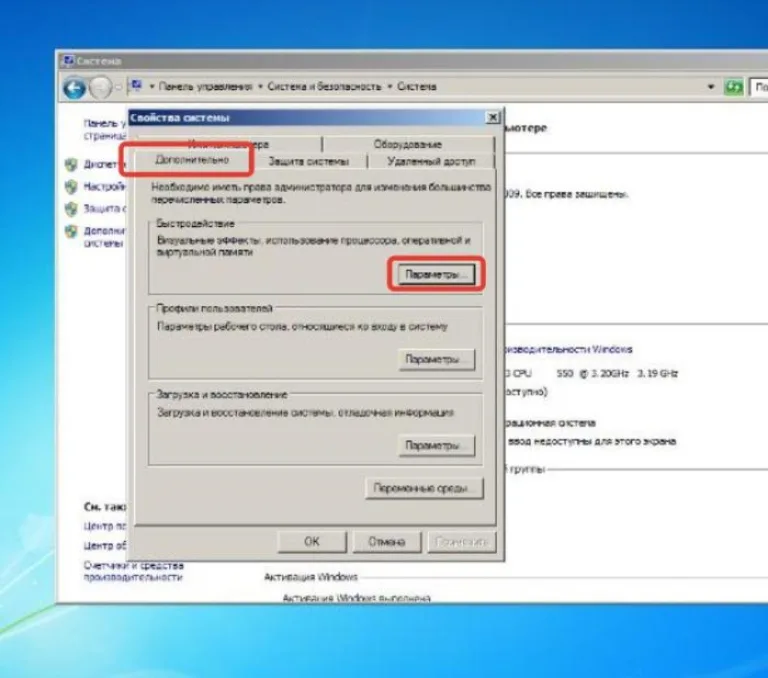The width and height of the screenshot is (768, 678).
Task: Confirm the dialog with OK
Action: click(312, 542)
